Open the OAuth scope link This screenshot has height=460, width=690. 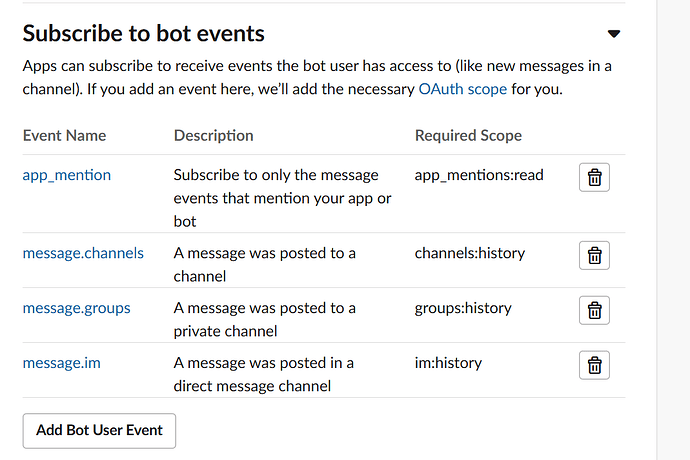pyautogui.click(x=462, y=89)
